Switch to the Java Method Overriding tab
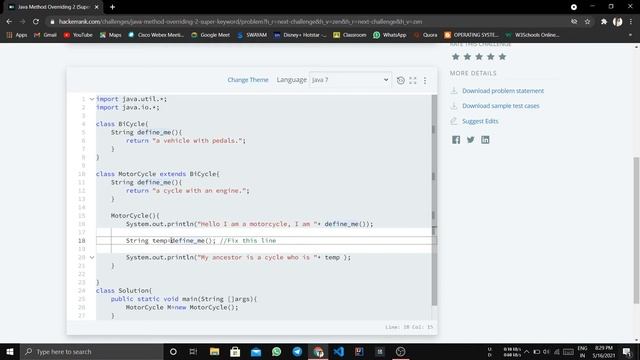 coord(53,7)
